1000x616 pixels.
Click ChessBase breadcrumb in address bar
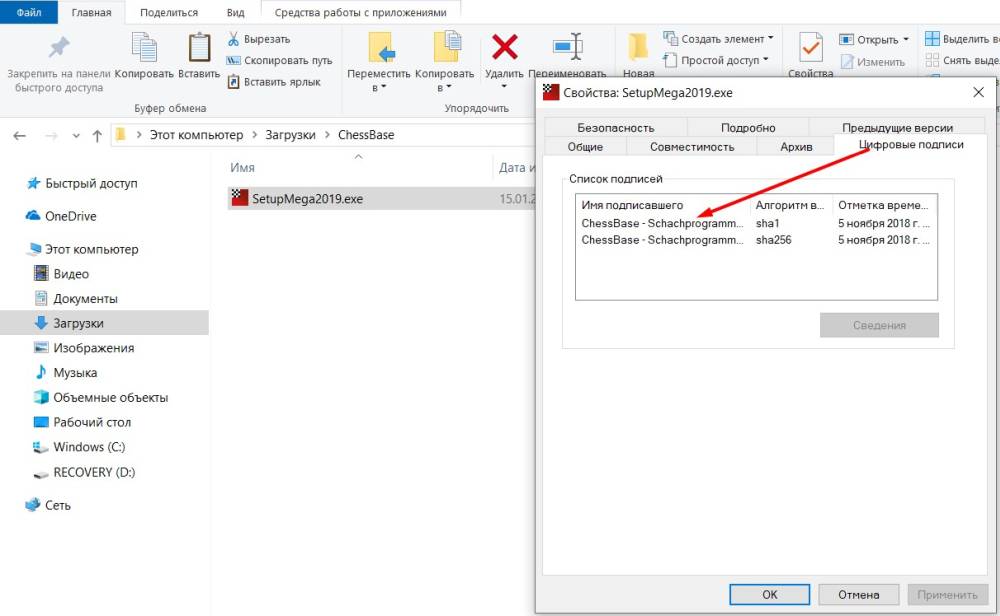pos(366,135)
